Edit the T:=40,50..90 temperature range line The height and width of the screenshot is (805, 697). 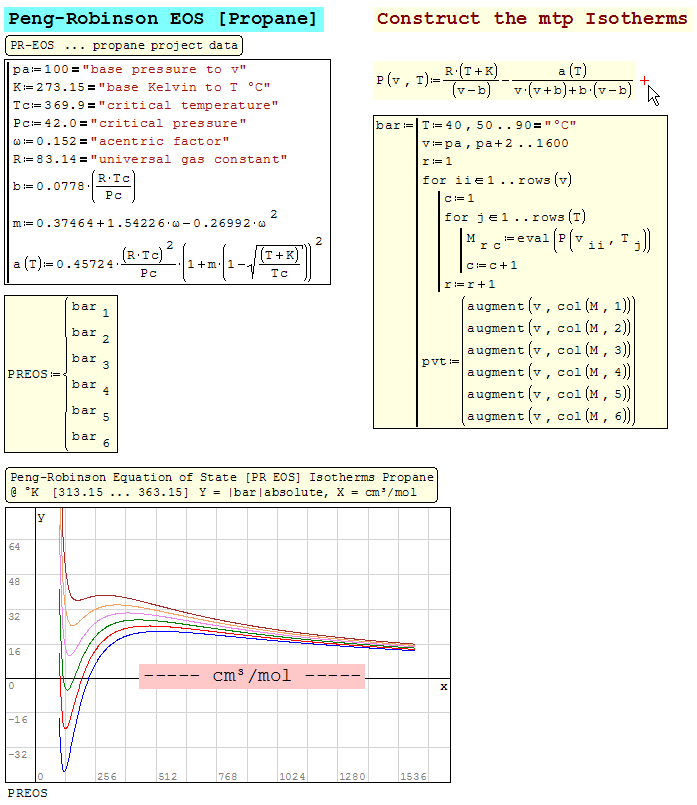click(x=498, y=126)
